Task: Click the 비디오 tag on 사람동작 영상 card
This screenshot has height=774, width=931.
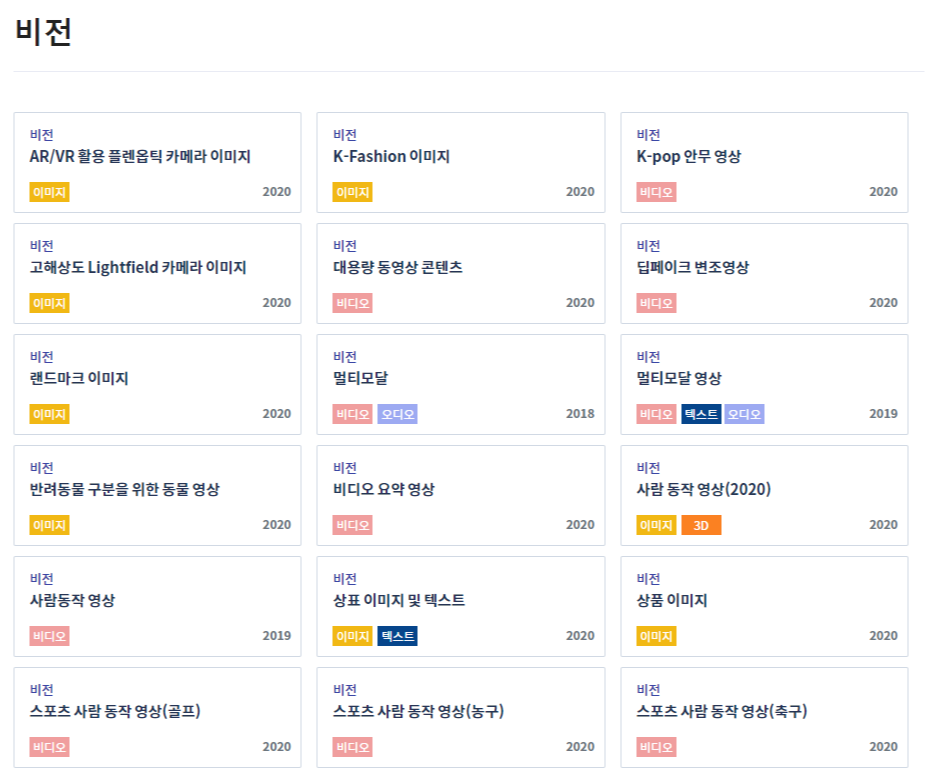Action: coord(49,636)
